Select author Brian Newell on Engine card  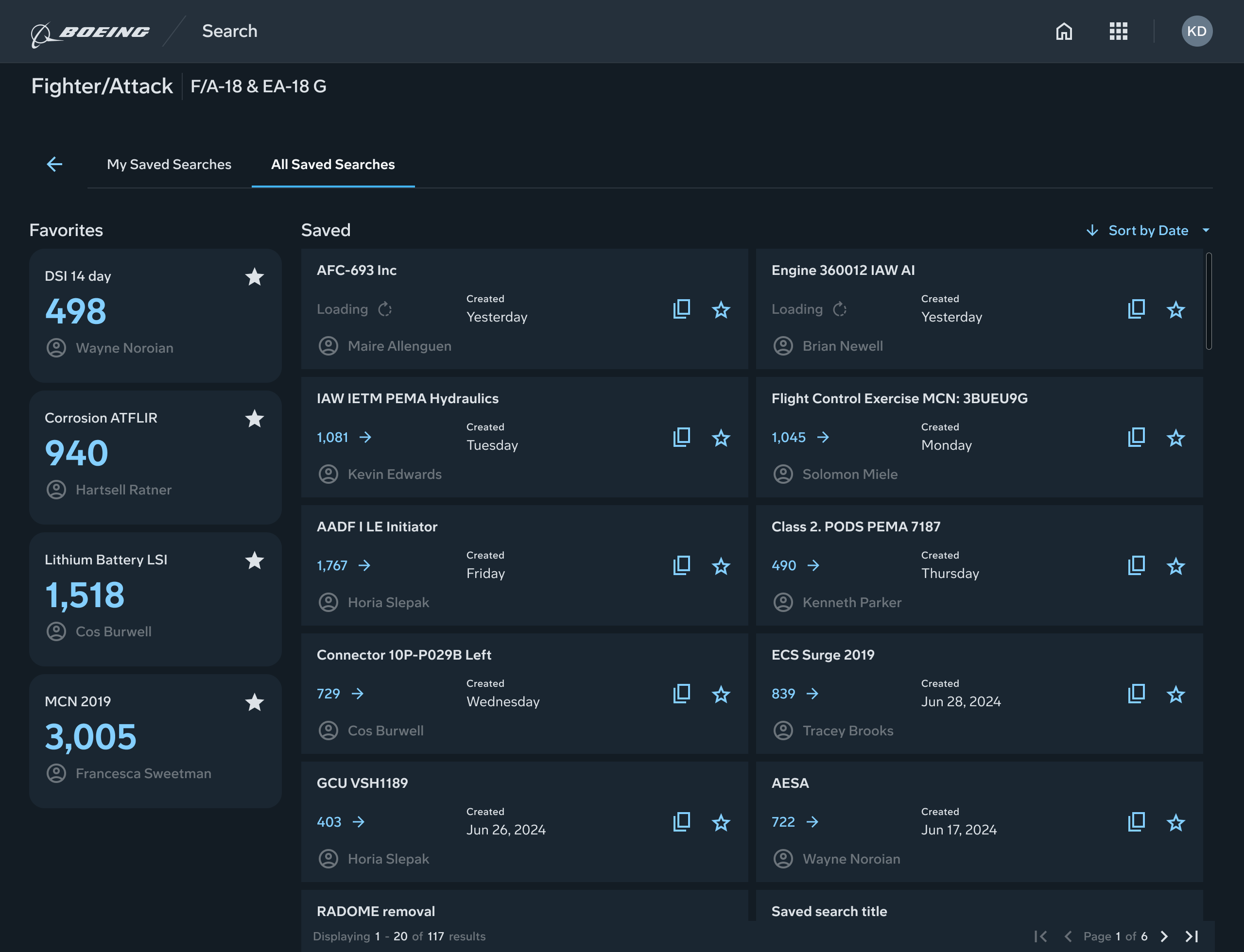843,346
